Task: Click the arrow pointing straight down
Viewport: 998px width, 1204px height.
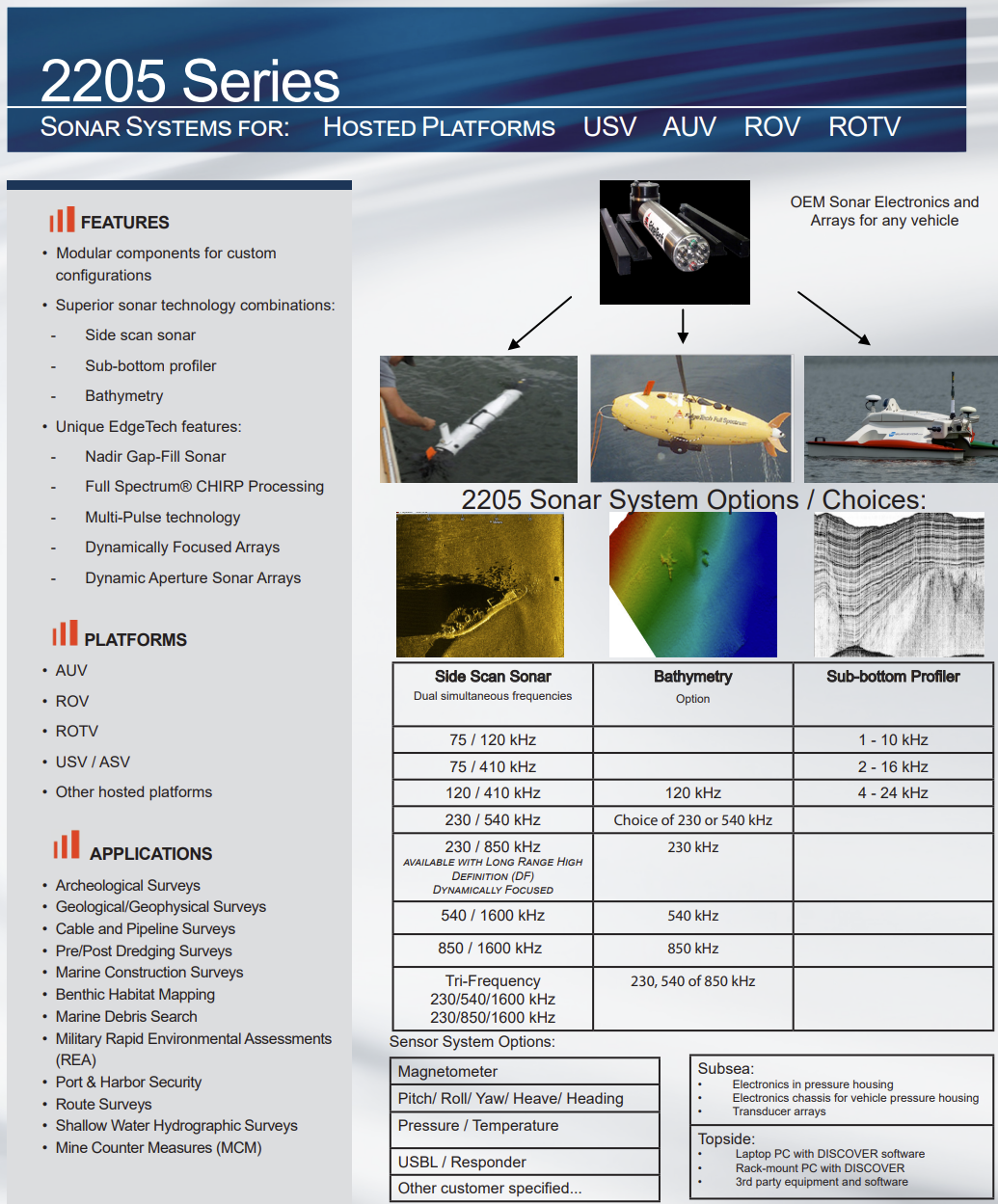Action: (683, 326)
